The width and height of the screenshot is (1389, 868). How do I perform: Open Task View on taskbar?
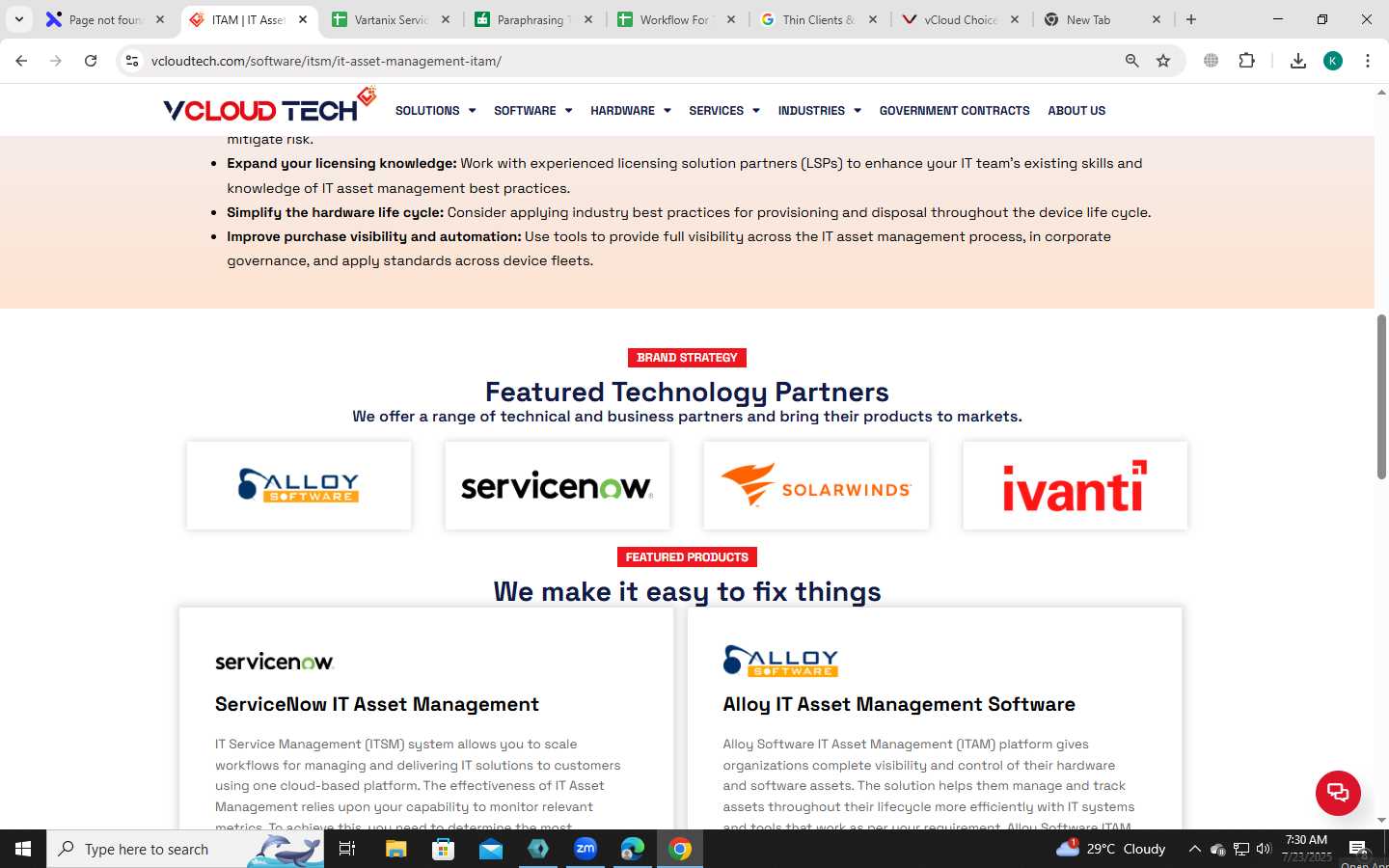point(347,849)
